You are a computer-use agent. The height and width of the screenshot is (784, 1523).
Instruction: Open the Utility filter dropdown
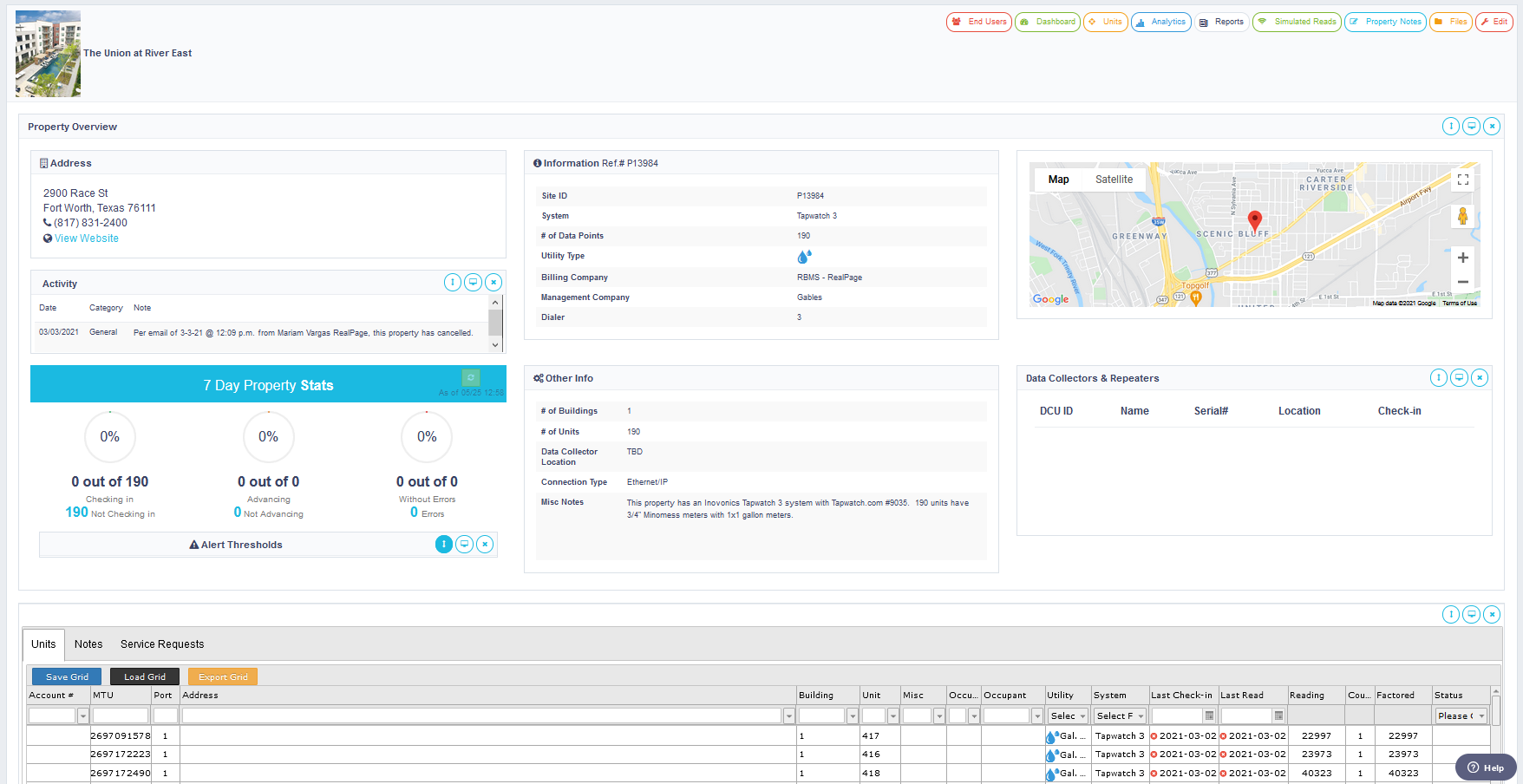point(1067,715)
